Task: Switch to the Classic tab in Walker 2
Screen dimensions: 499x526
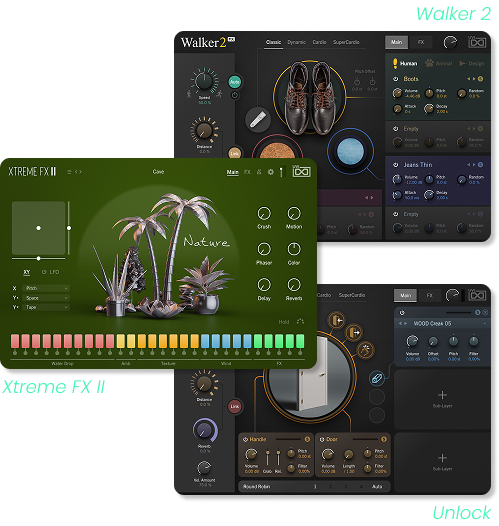Action: click(x=273, y=42)
